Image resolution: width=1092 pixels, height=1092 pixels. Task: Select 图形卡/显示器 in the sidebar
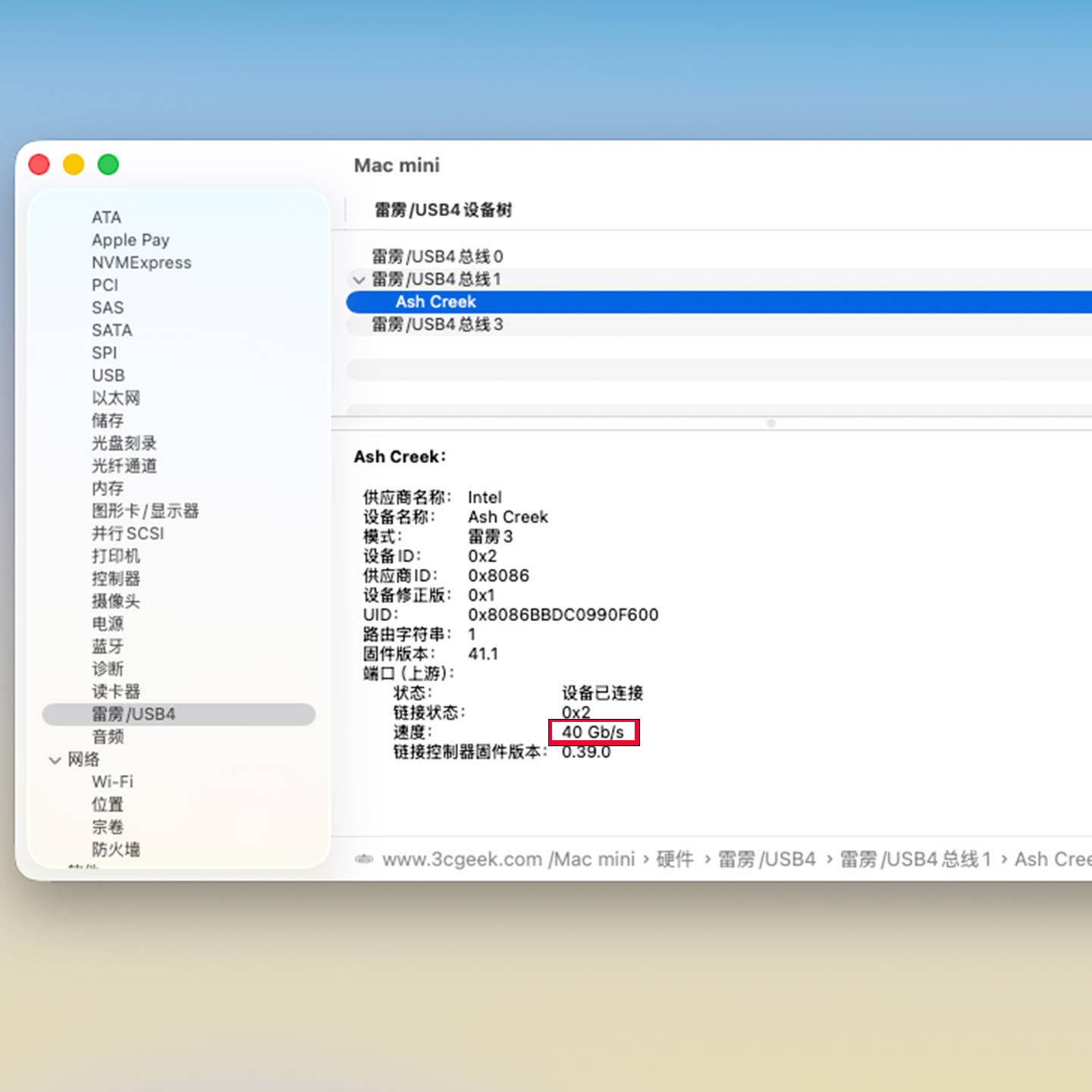146,511
